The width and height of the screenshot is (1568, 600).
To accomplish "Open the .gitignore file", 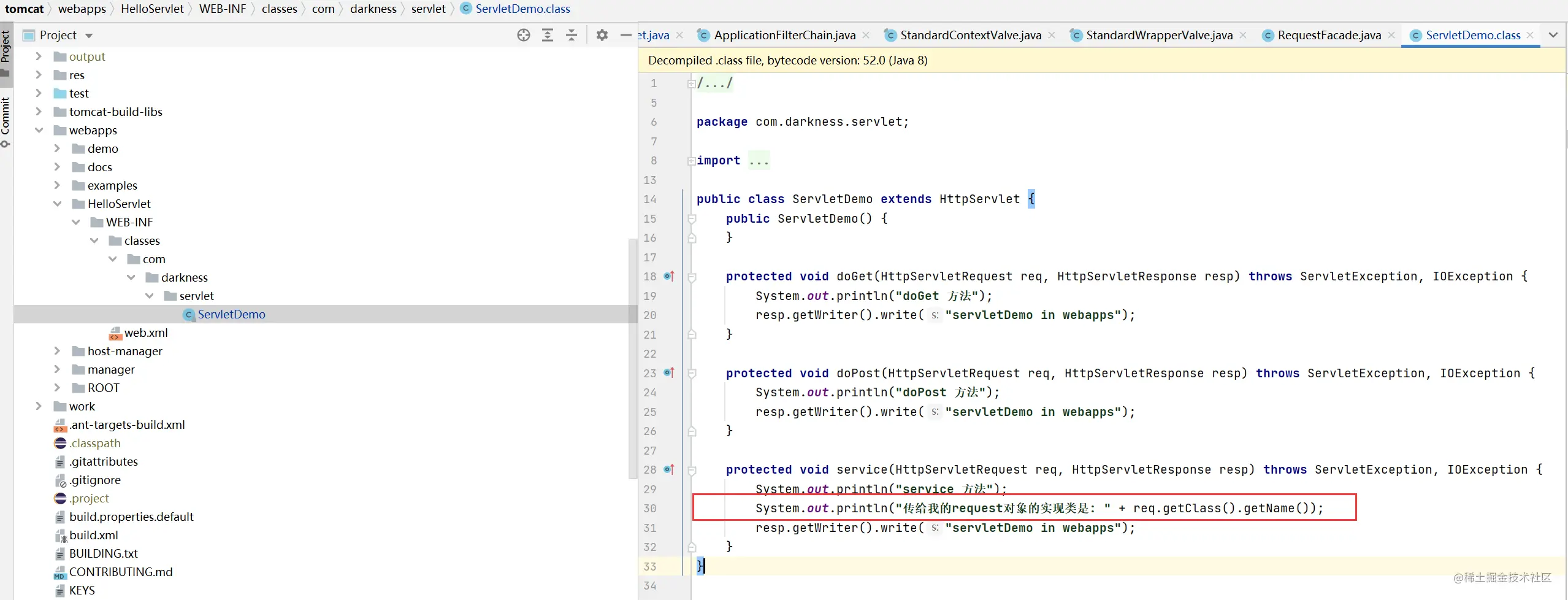I will click(x=94, y=480).
